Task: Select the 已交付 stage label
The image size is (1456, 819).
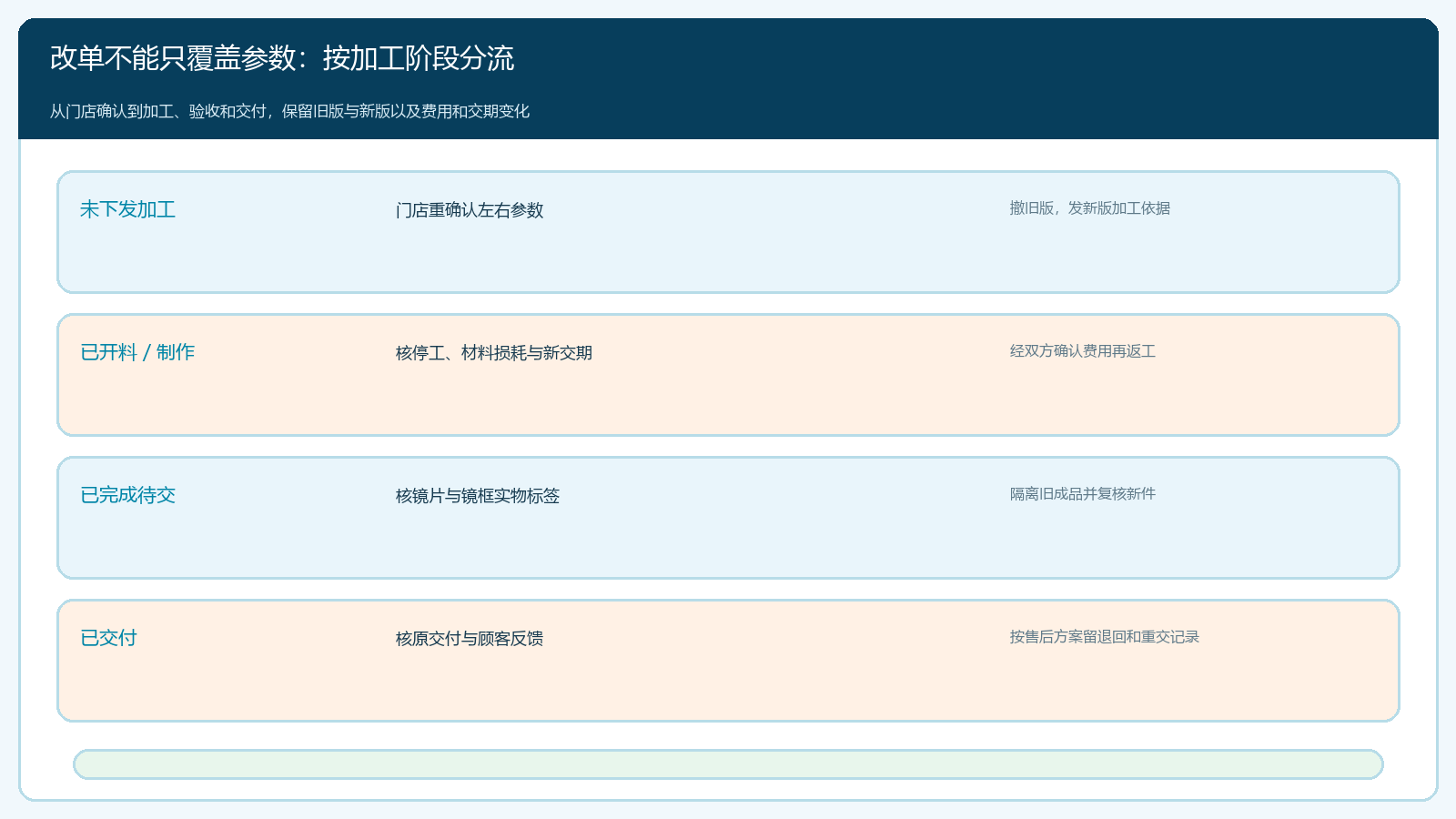Action: click(x=108, y=638)
